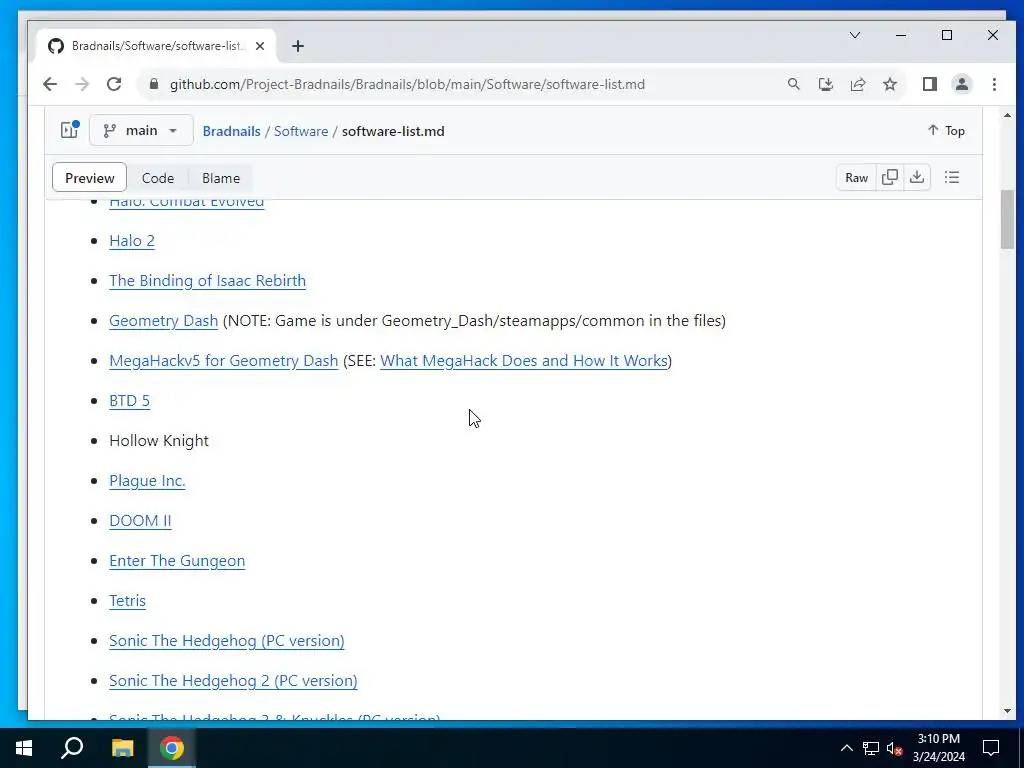The image size is (1024, 768).
Task: Open the Windows Start menu
Action: [x=24, y=748]
